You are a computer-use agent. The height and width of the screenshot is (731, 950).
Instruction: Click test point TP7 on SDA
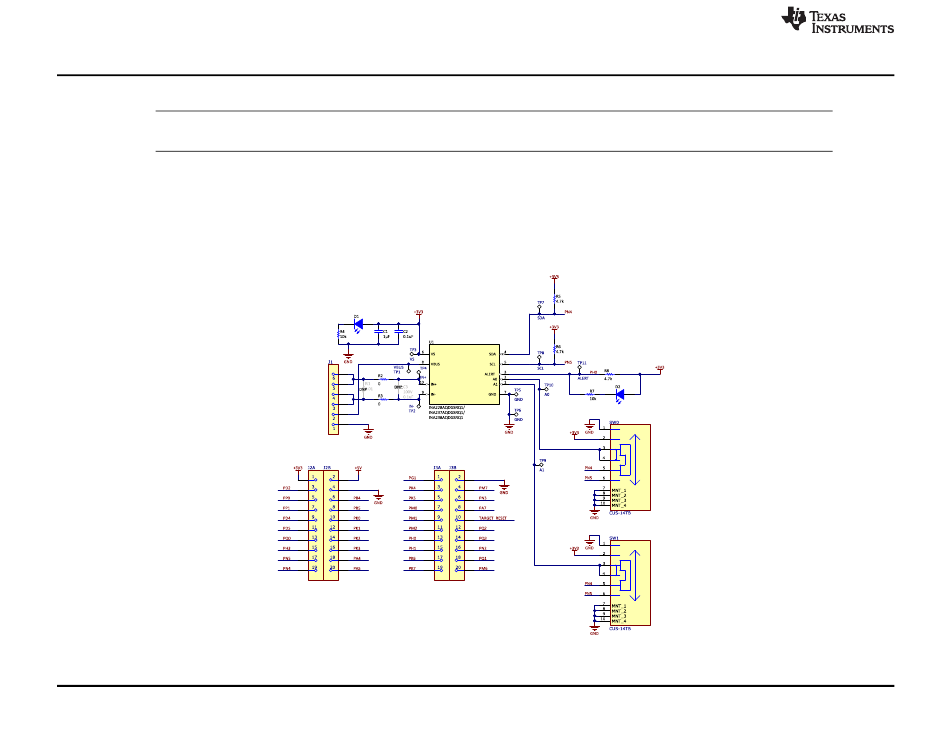[x=540, y=308]
